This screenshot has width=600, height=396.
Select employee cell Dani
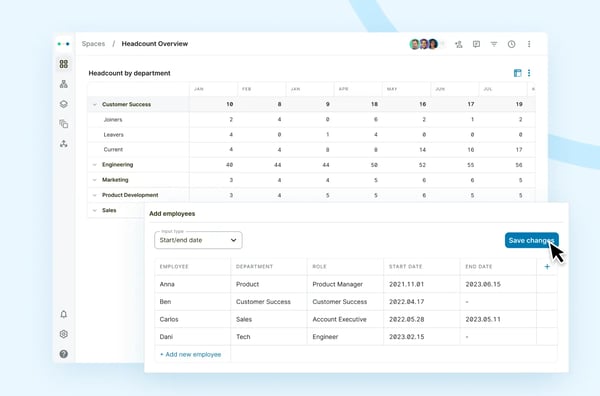click(x=193, y=337)
